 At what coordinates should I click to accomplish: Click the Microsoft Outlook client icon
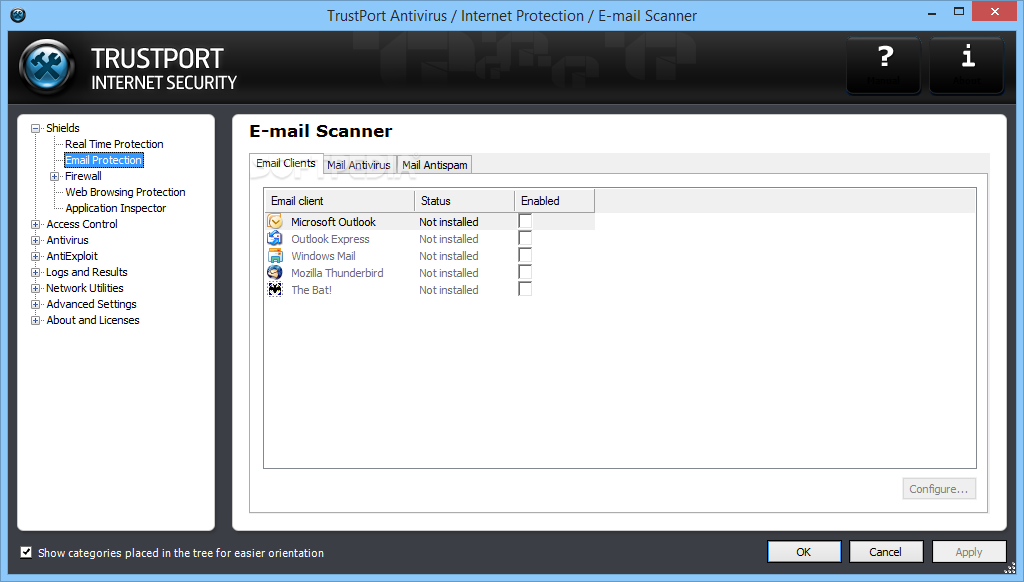point(275,221)
